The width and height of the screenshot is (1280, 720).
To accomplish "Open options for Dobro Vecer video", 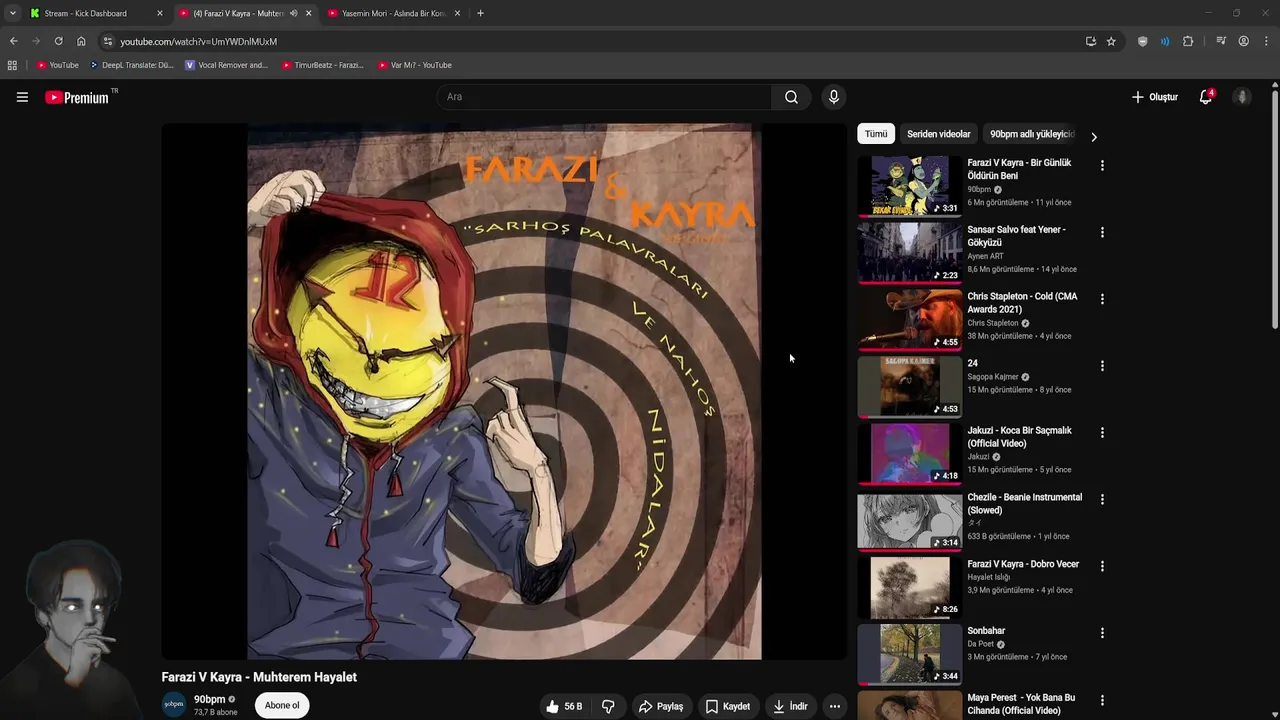I will pyautogui.click(x=1102, y=567).
